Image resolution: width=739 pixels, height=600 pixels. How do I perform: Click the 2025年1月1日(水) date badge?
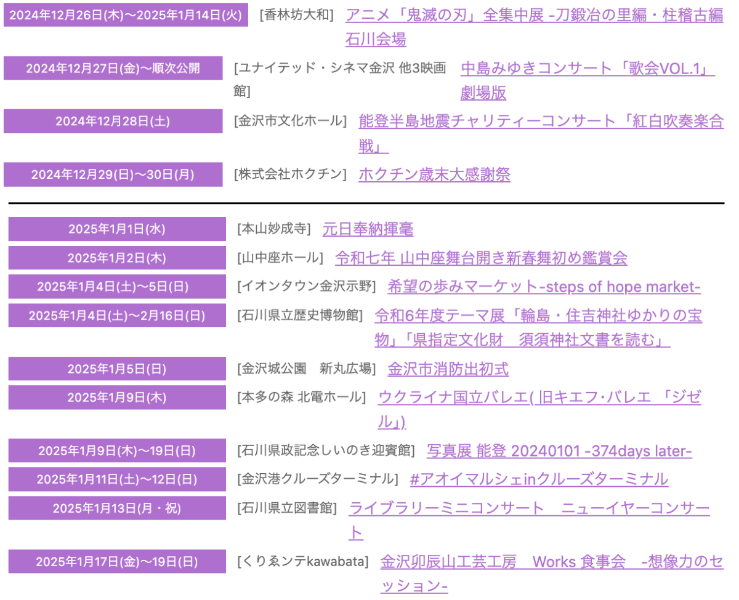117,229
